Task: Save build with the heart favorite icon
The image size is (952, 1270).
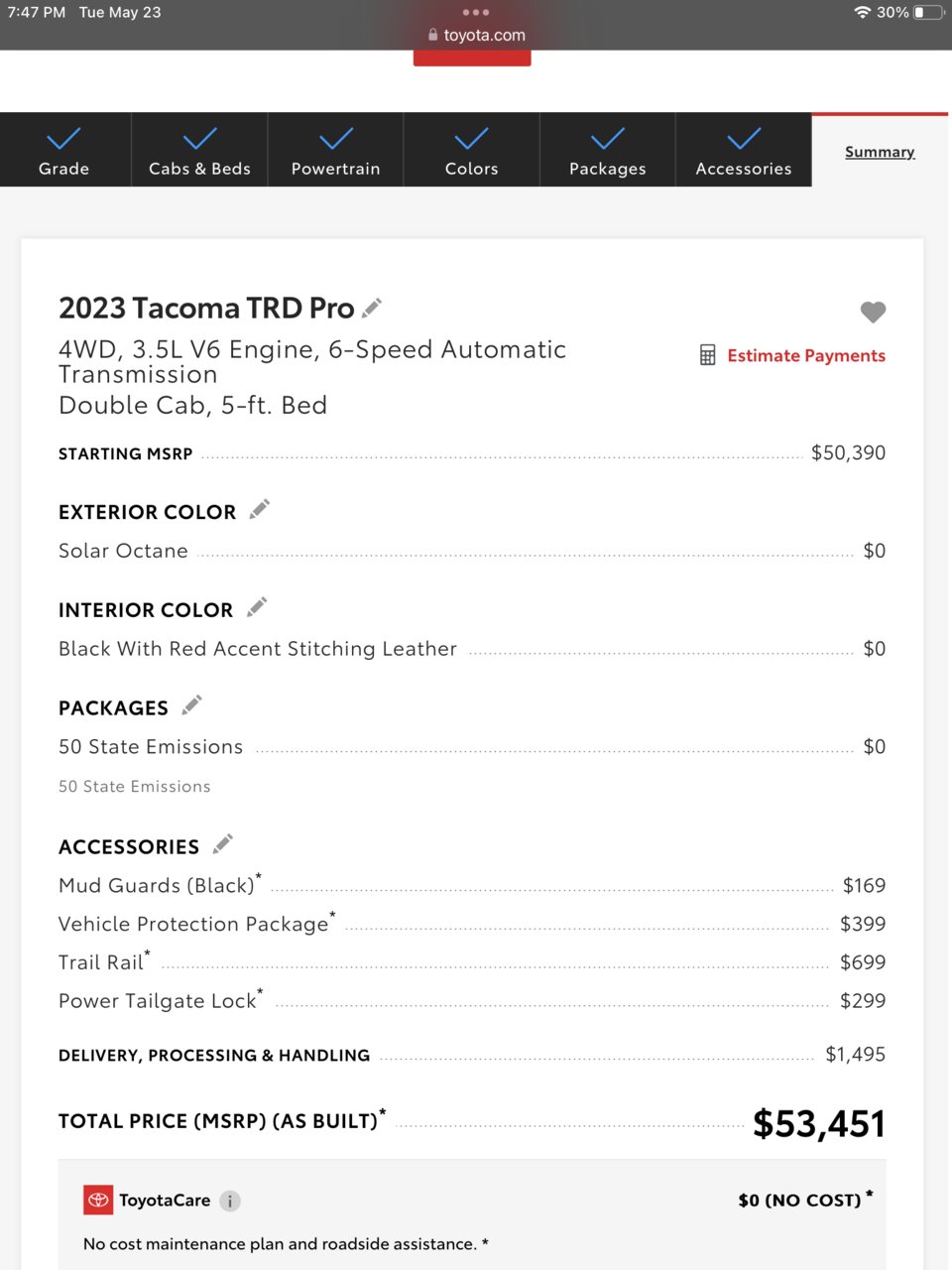Action: (873, 312)
